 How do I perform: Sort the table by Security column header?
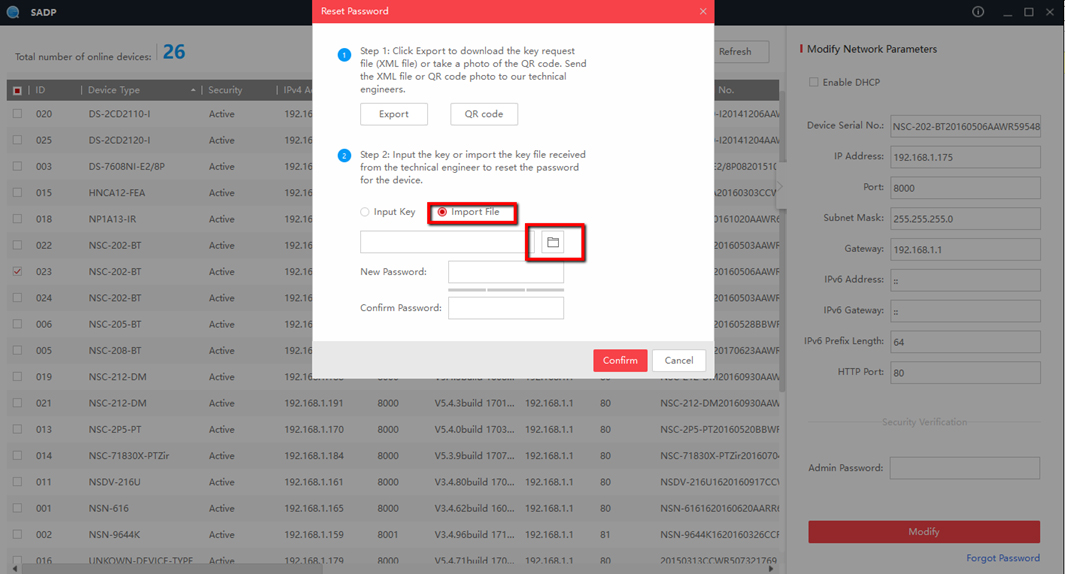tap(225, 90)
